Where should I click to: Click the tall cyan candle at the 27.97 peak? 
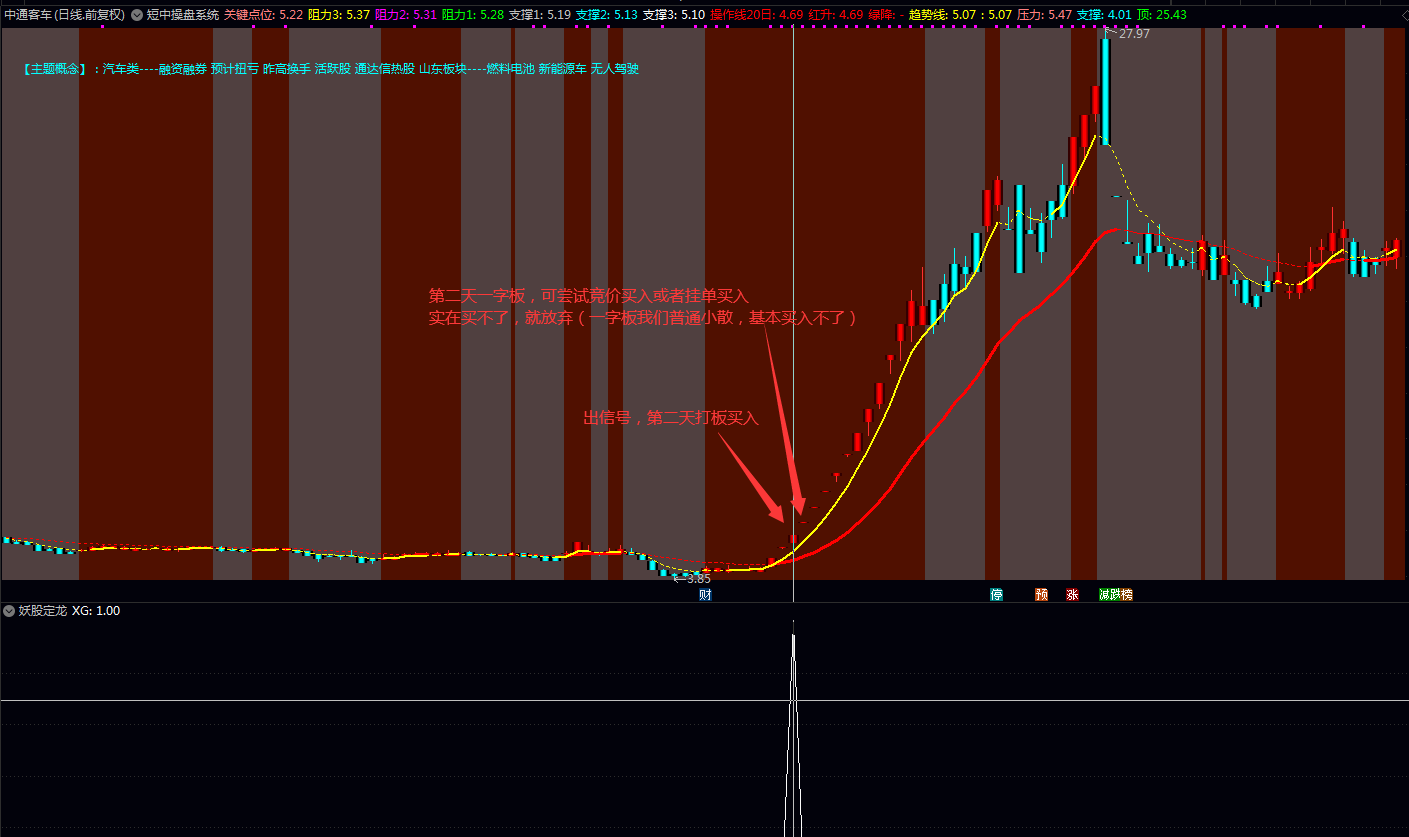(x=1105, y=92)
